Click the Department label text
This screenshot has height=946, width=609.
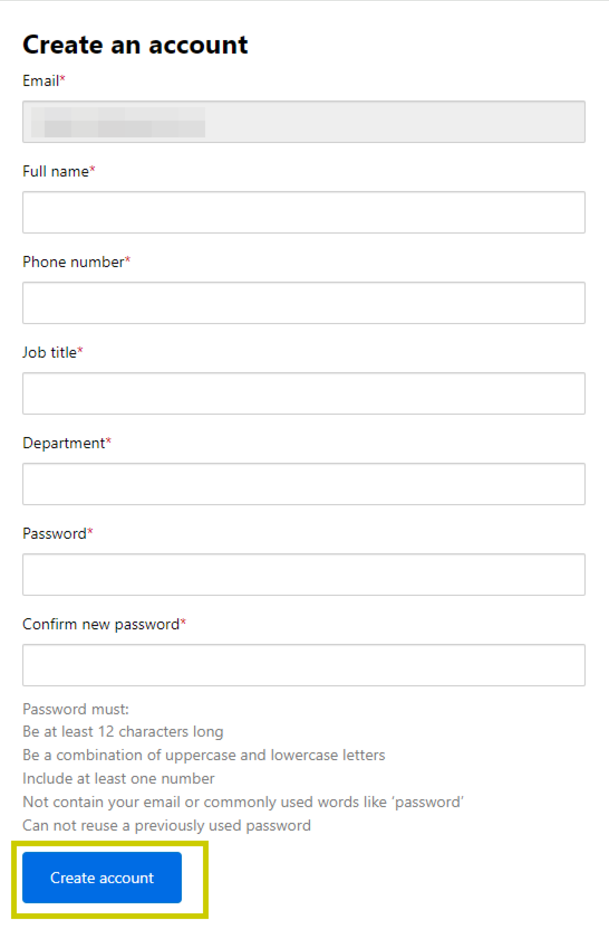coord(64,443)
